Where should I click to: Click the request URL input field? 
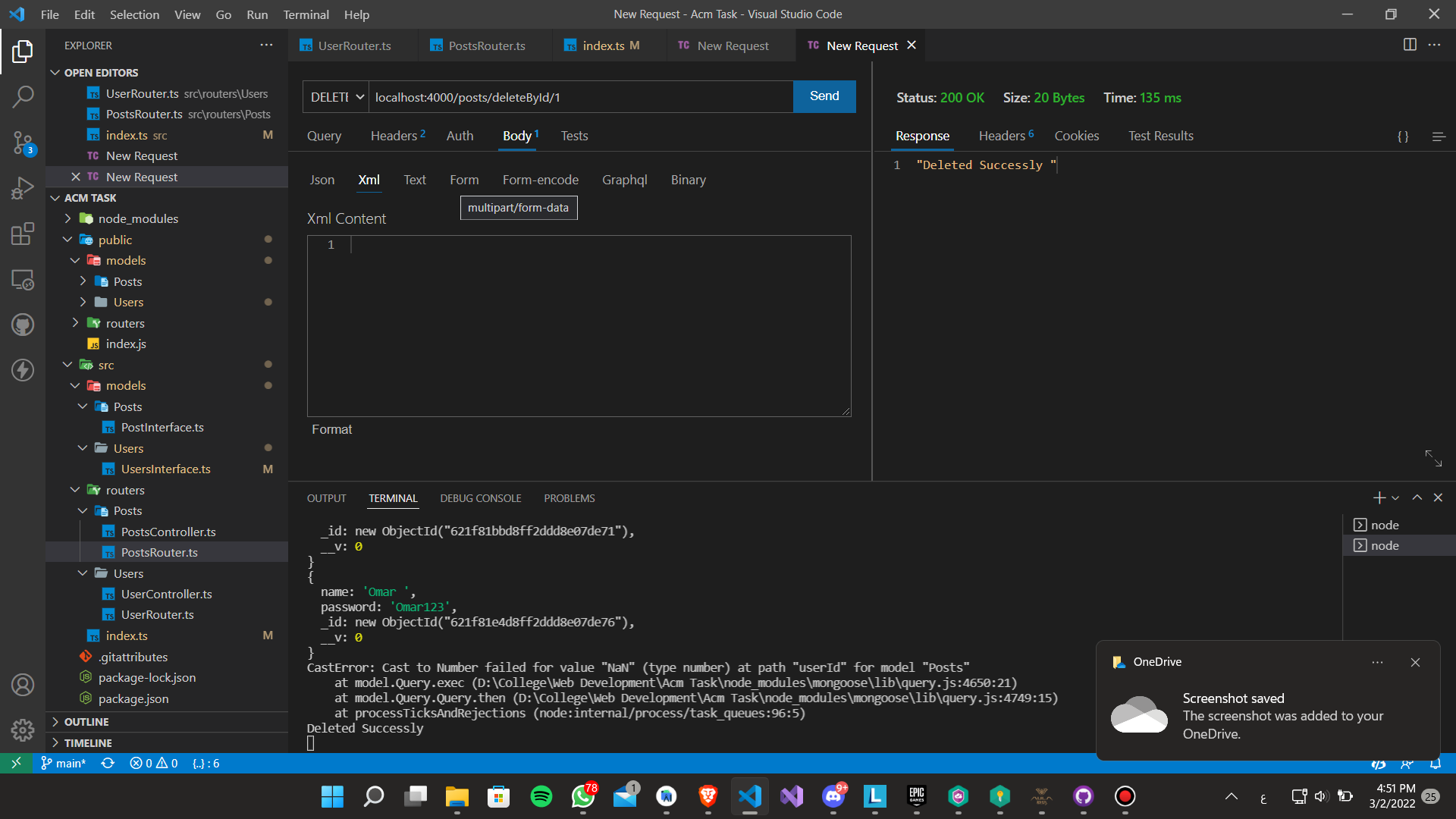(x=576, y=96)
